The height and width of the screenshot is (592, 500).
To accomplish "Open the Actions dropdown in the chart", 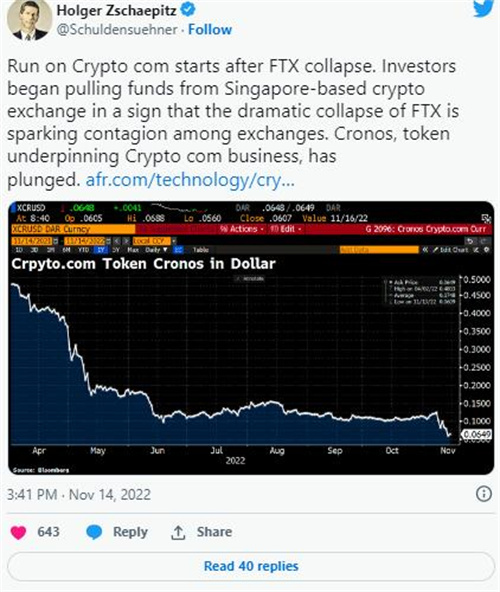I will click(x=242, y=229).
